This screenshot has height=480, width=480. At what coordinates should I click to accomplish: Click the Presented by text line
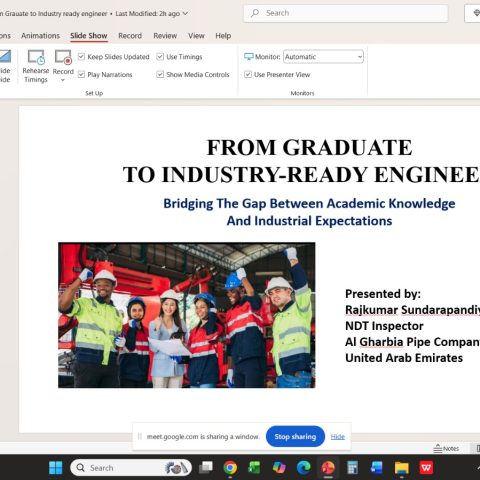(x=383, y=294)
